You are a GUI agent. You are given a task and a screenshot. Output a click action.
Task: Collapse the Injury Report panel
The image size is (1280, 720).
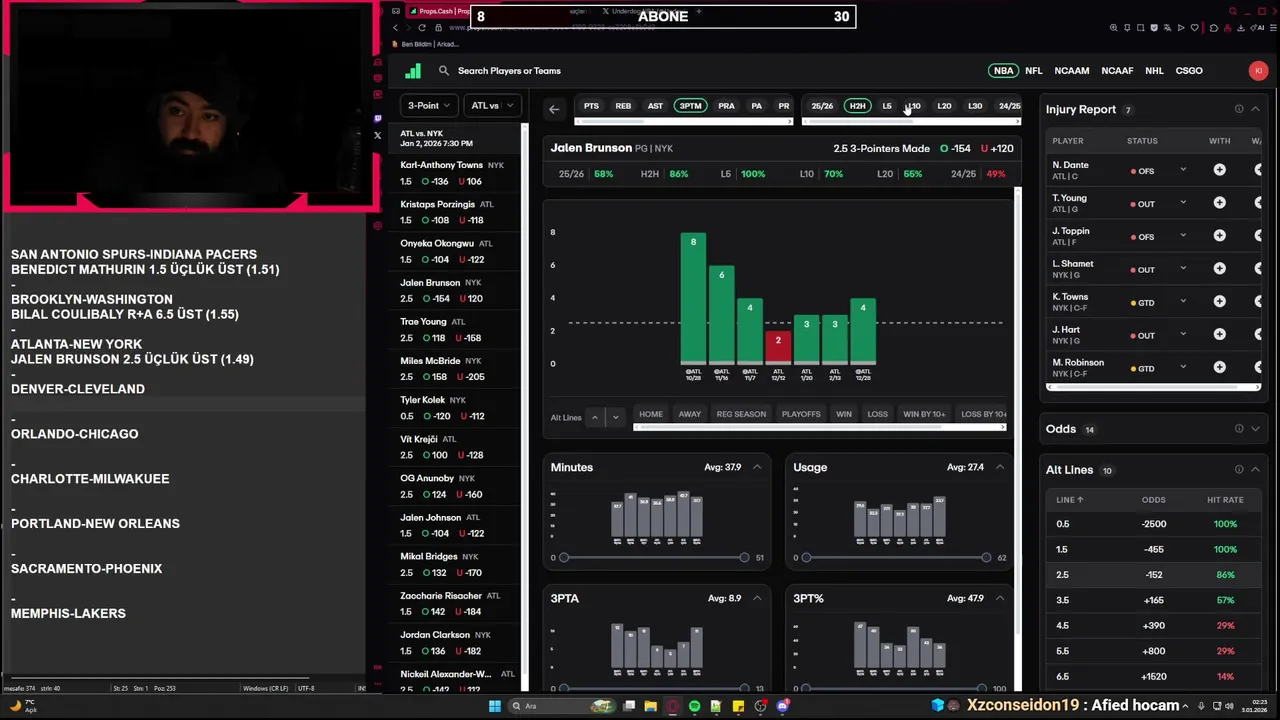pyautogui.click(x=1255, y=109)
